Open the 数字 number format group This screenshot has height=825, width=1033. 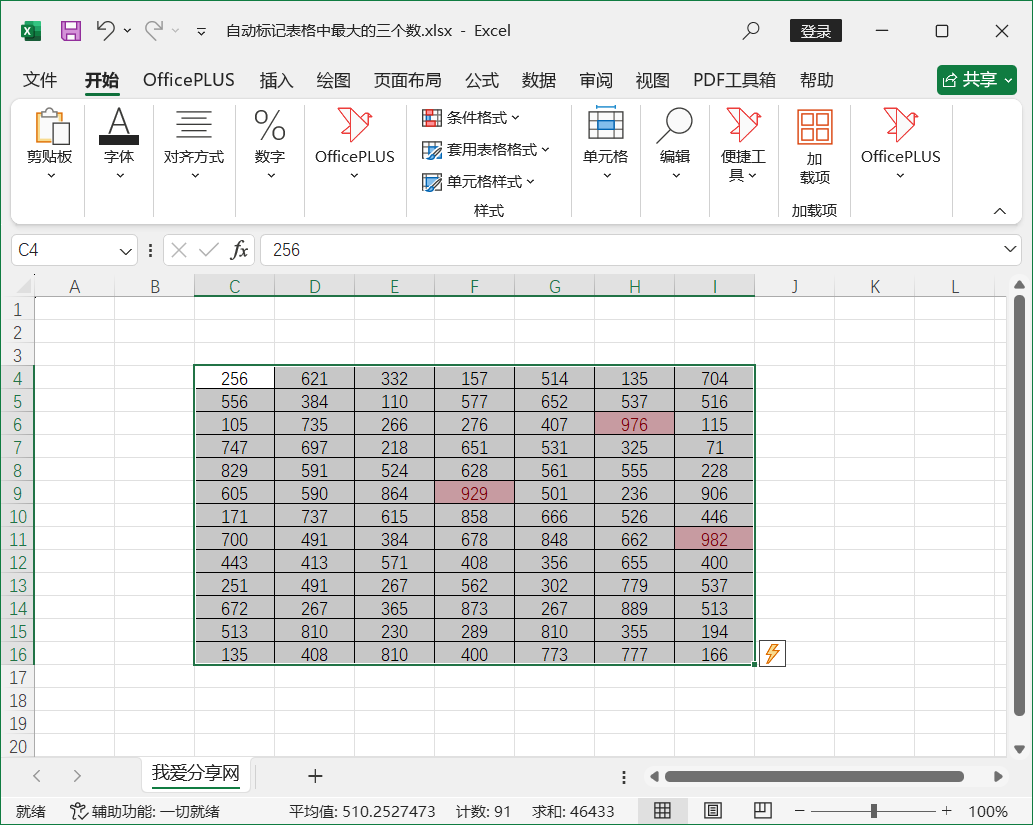270,144
